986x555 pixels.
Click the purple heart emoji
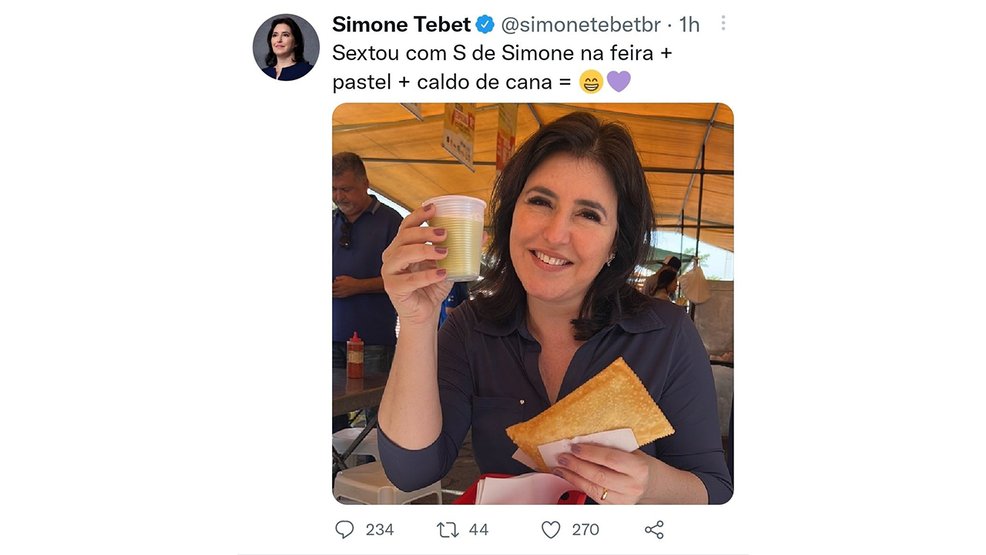point(619,82)
